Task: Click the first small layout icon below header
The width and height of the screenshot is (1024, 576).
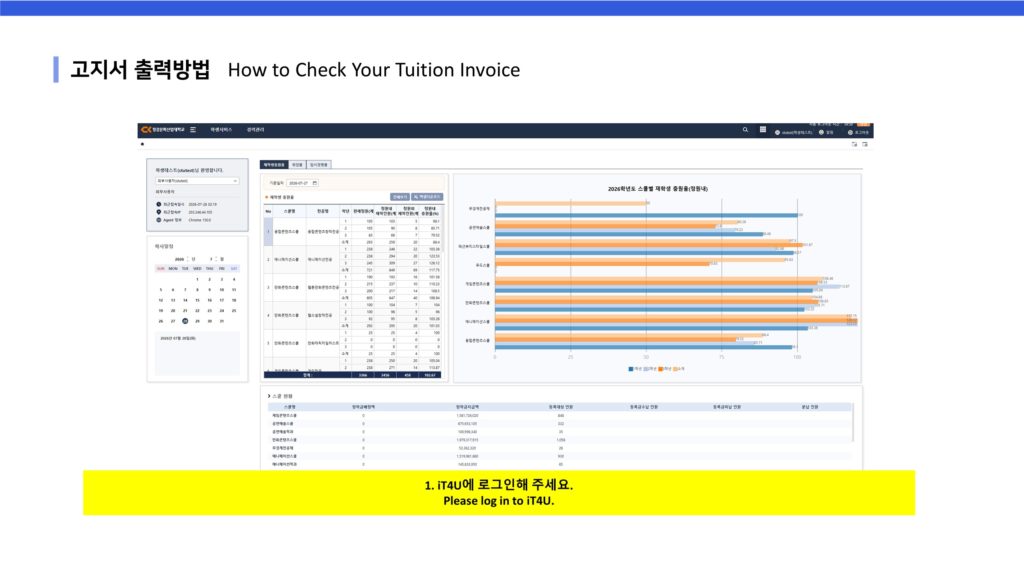Action: (854, 144)
